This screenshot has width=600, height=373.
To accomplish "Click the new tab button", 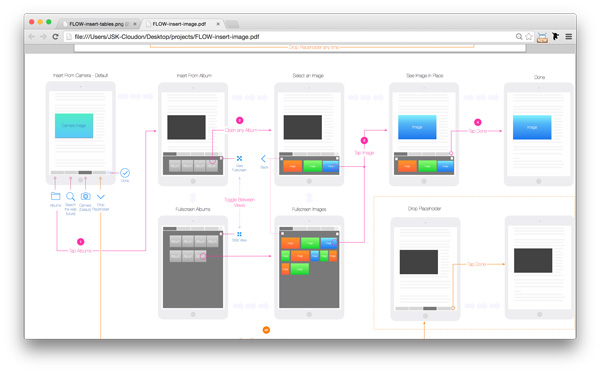I will tap(232, 24).
